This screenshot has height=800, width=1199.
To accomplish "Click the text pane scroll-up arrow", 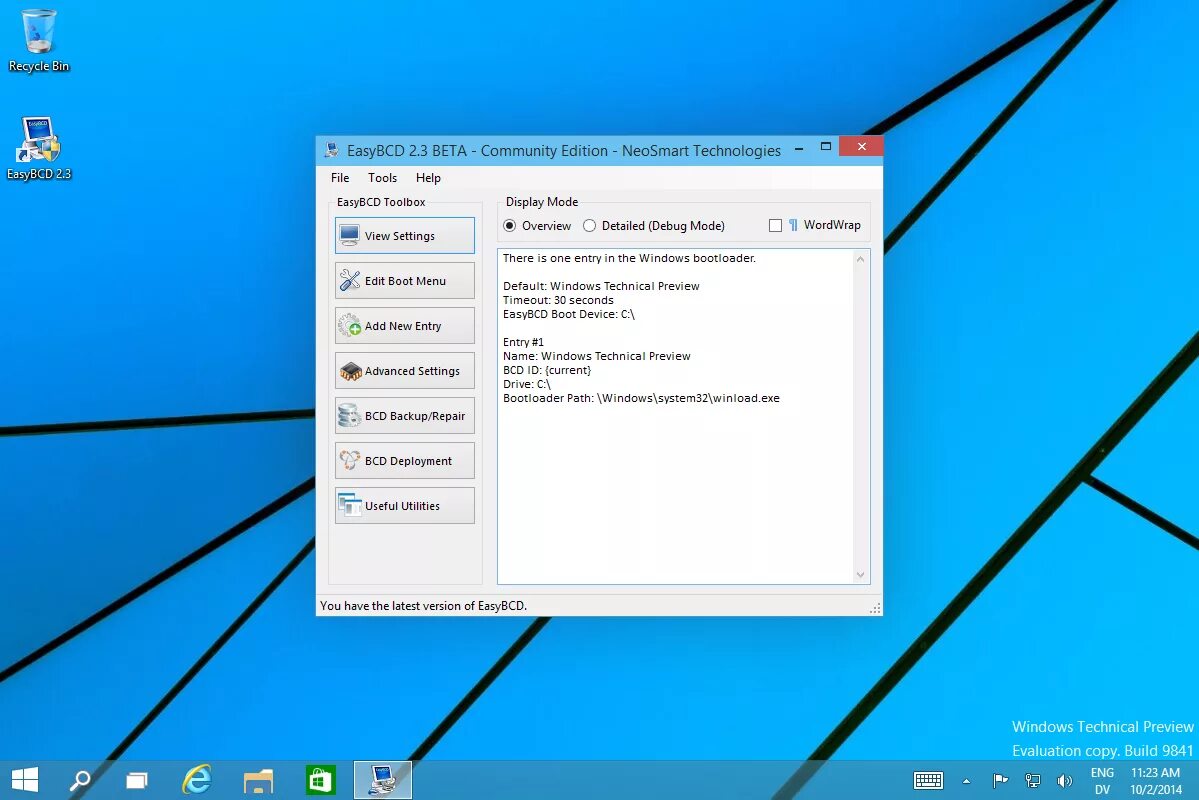I will 860,259.
